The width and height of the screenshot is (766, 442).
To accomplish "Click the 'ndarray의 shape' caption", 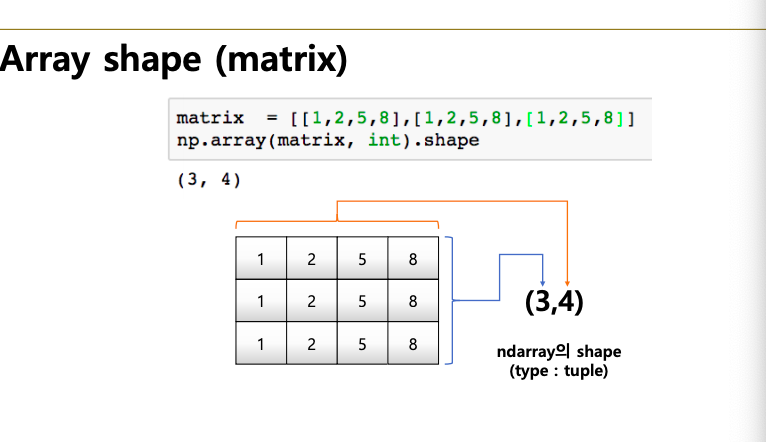I will click(559, 351).
